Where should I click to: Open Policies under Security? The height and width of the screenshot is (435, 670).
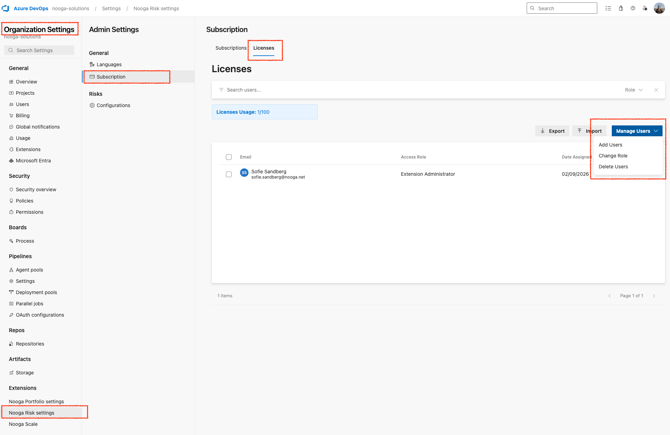pos(24,201)
